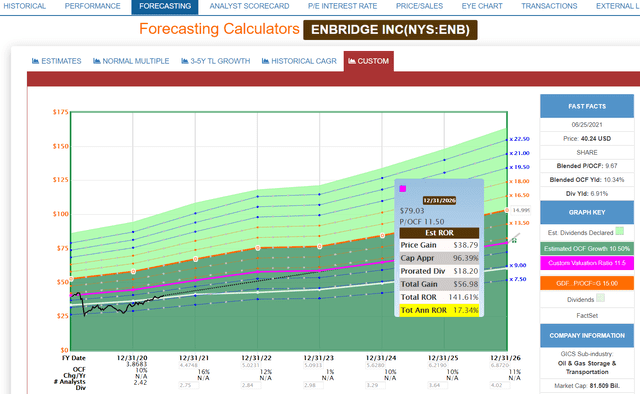The image size is (640, 394).
Task: Click the Price Gain $38.79 row
Action: 439,245
